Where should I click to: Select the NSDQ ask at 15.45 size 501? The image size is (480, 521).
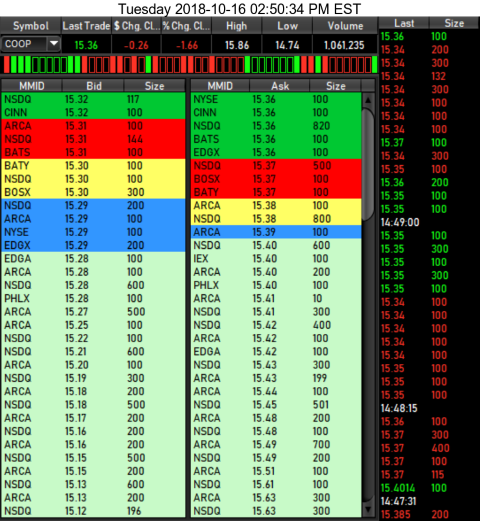pos(276,405)
